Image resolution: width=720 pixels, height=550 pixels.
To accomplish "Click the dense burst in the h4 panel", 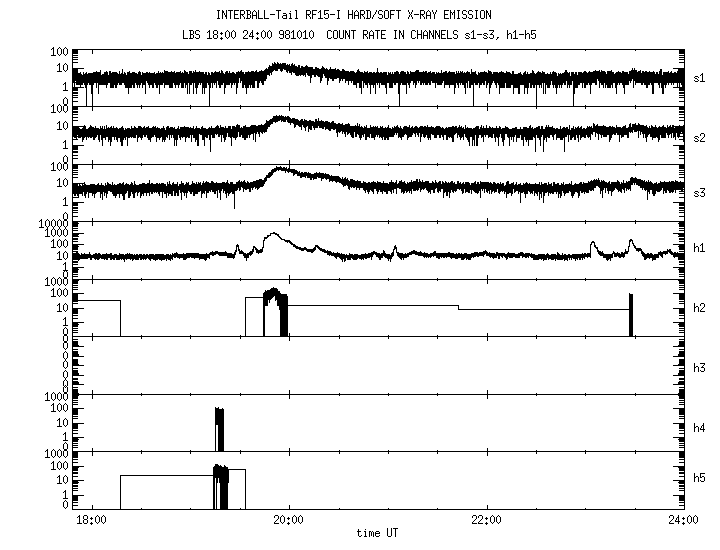I will tap(219, 429).
